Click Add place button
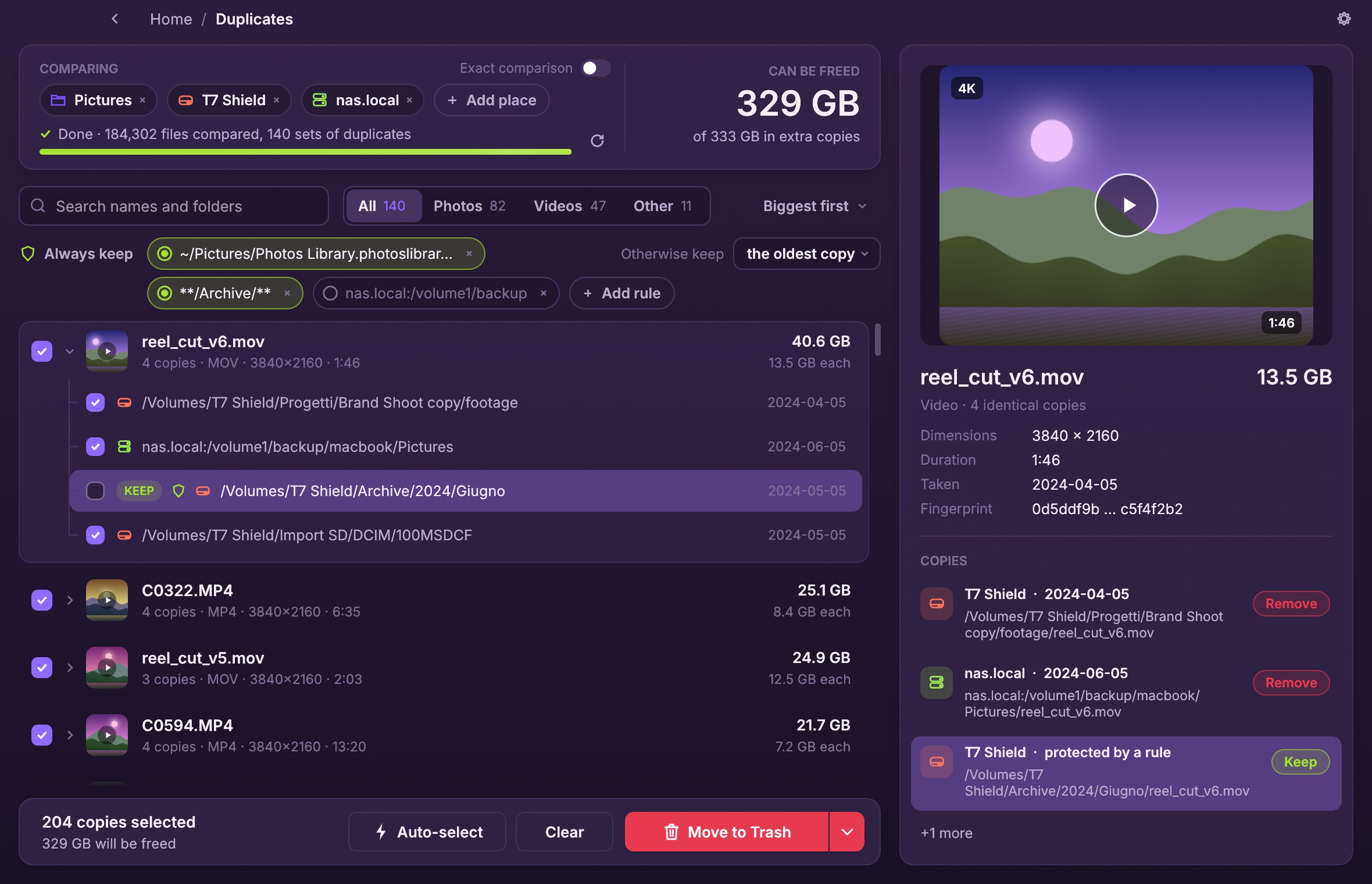This screenshot has height=884, width=1372. pyautogui.click(x=492, y=100)
